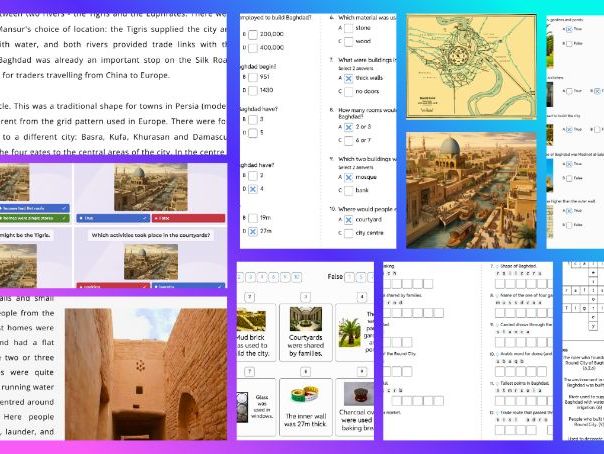
Task: Click the number 4 box above palm card
Action: tap(362, 297)
